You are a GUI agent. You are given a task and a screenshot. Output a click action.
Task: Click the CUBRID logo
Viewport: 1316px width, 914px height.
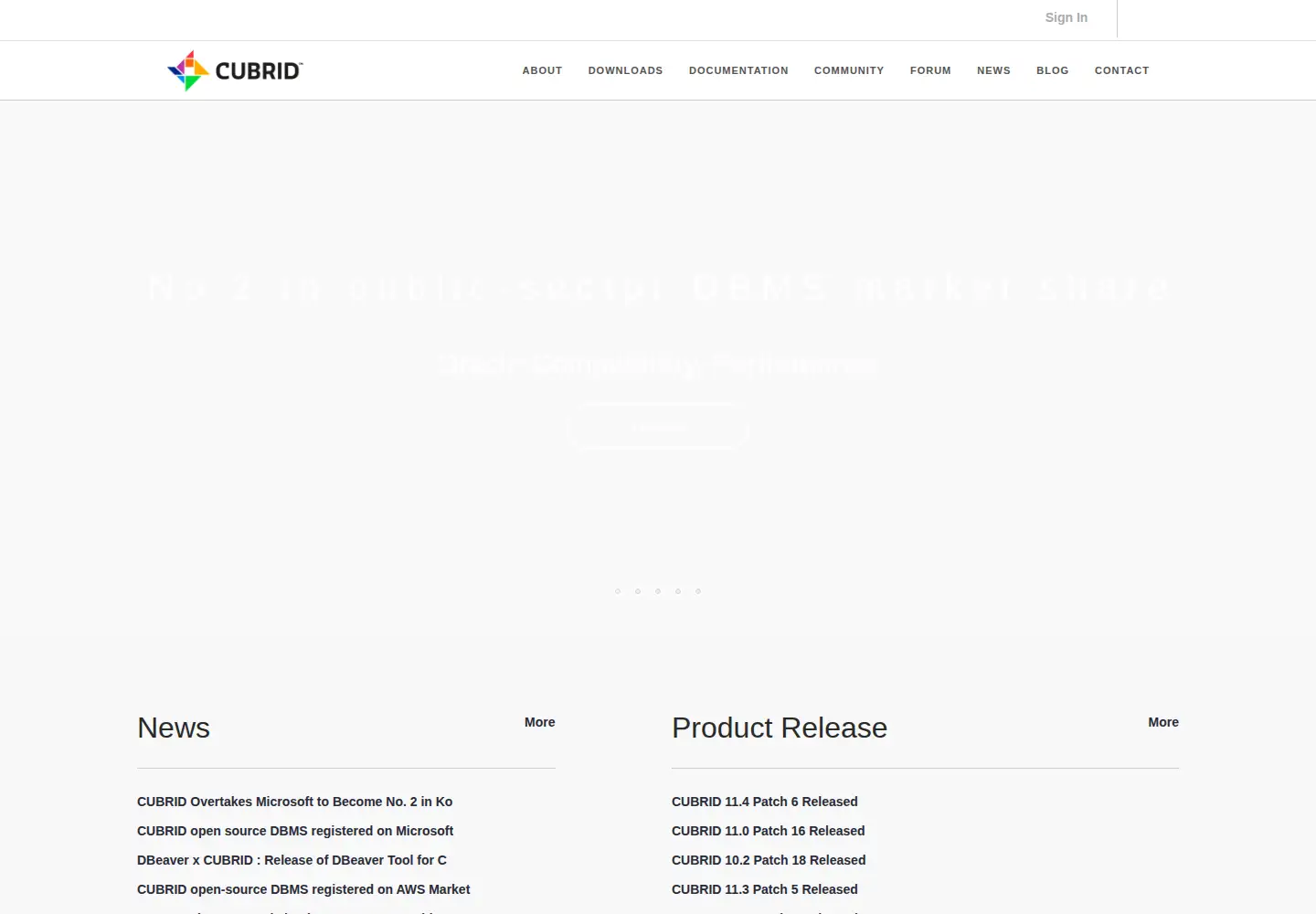click(235, 70)
